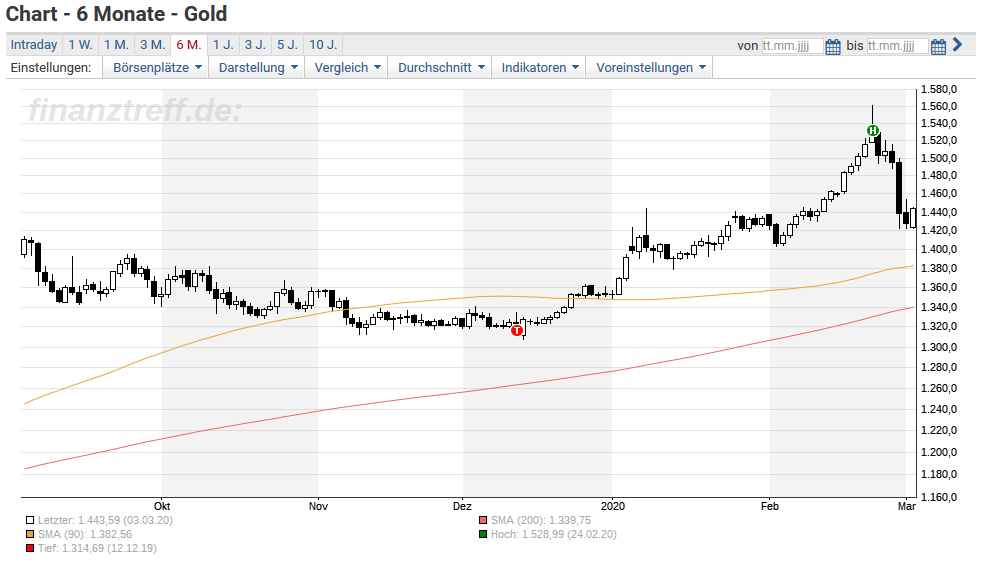The width and height of the screenshot is (983, 565).
Task: Select the 6 M. time range tab
Action: click(x=189, y=45)
